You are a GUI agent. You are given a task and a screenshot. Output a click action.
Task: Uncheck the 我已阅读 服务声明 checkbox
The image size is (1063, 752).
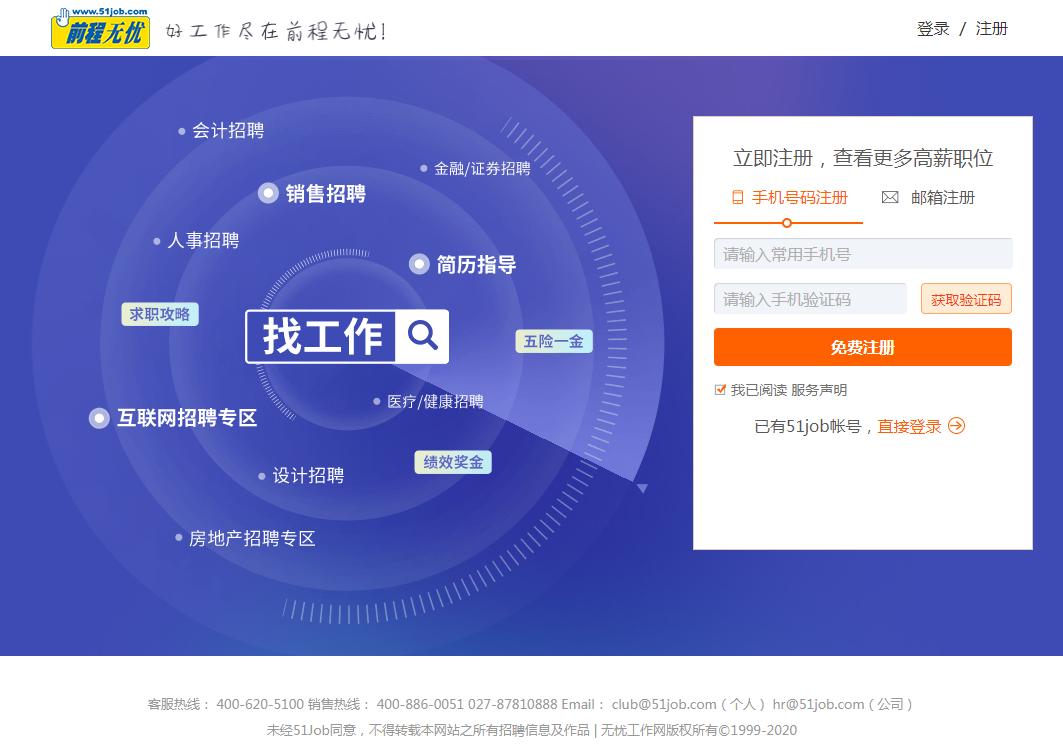click(x=718, y=390)
